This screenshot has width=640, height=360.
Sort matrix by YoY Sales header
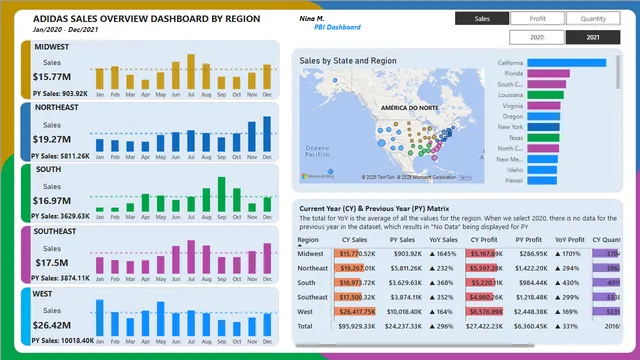click(443, 240)
